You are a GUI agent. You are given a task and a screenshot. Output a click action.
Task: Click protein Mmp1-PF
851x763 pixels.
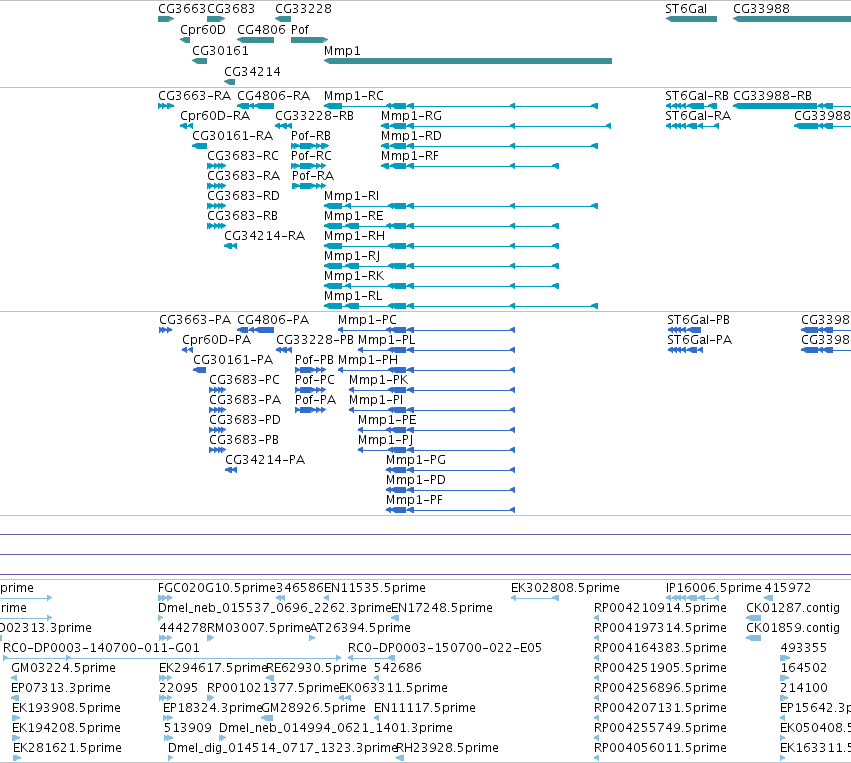450,510
